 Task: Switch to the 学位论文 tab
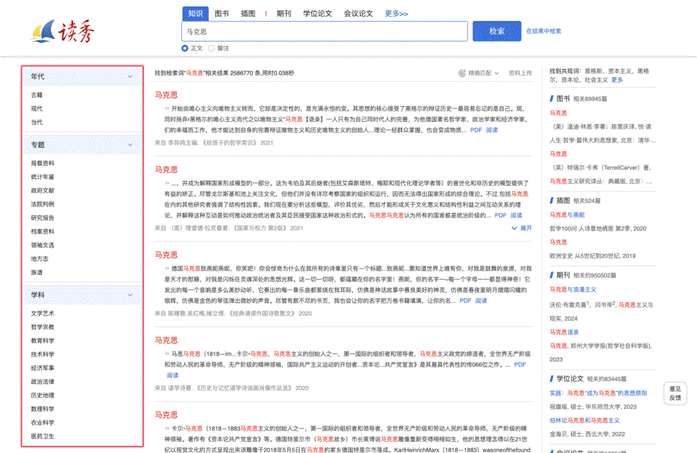(x=317, y=14)
